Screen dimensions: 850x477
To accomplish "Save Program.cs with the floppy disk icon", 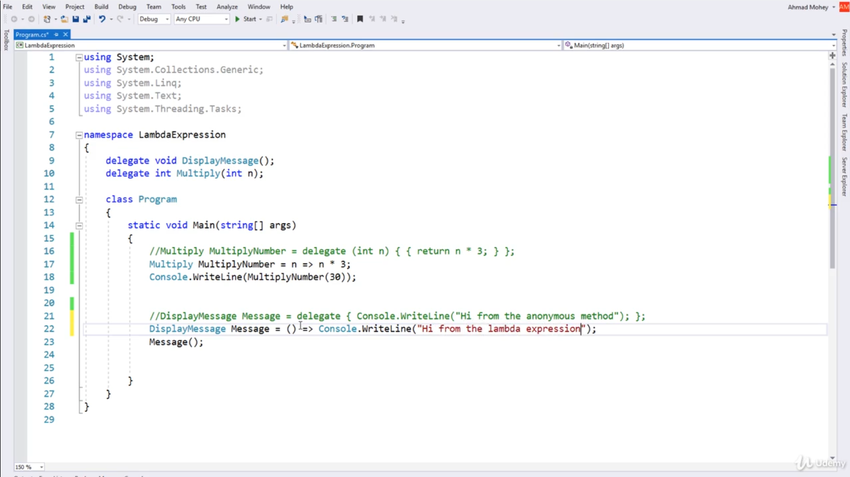I will pyautogui.click(x=76, y=19).
